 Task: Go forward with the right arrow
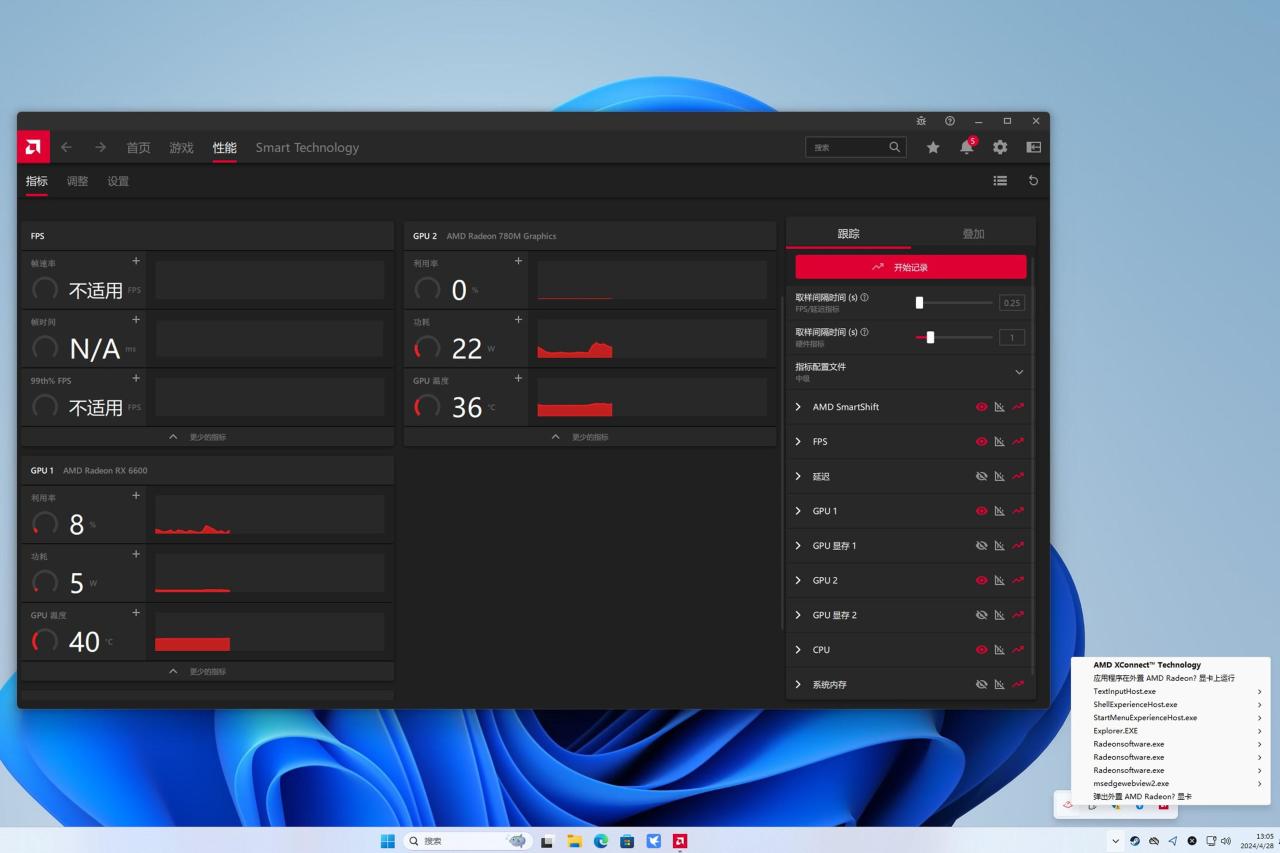(x=100, y=147)
